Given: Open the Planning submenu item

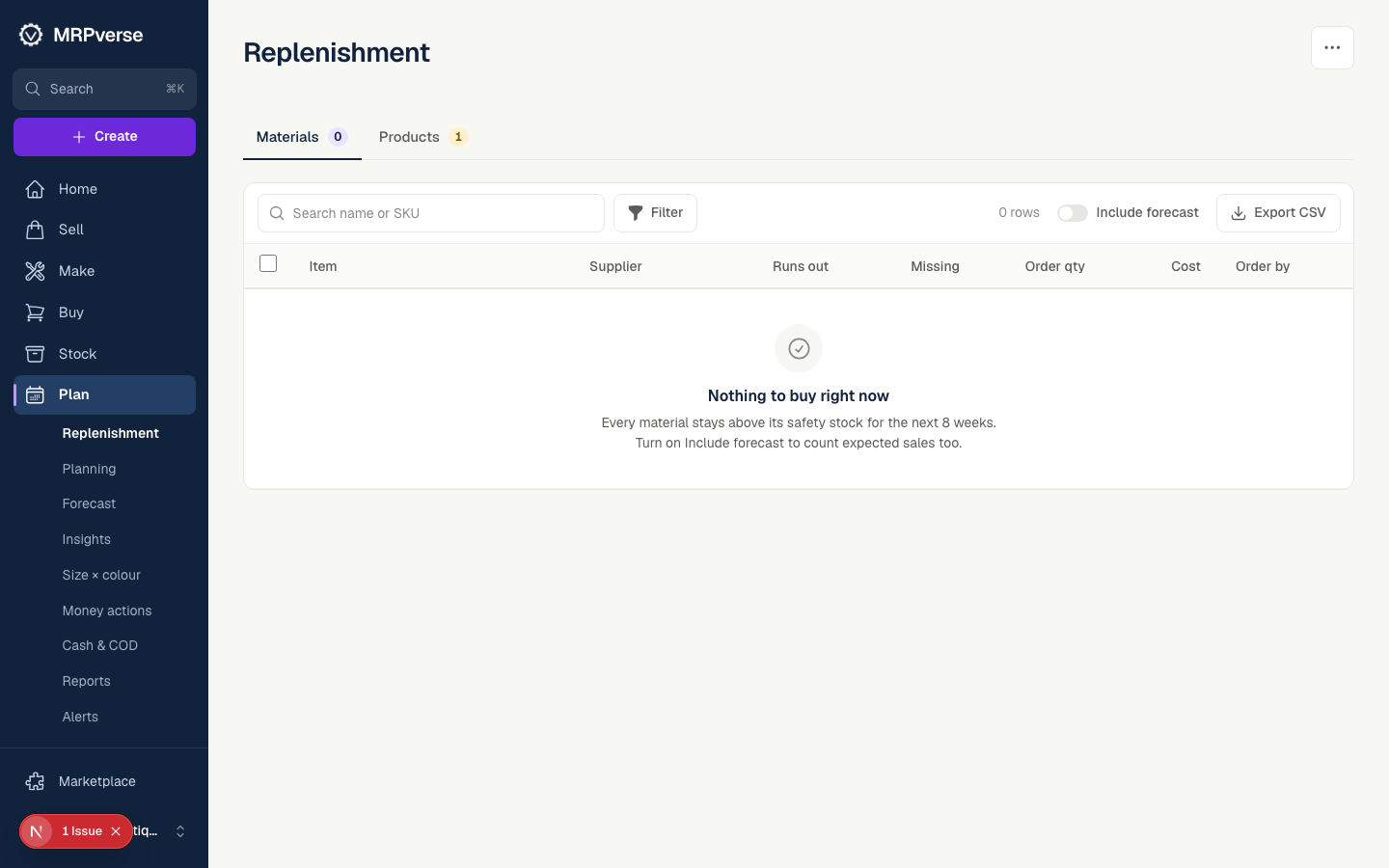Looking at the screenshot, I should [x=89, y=469].
